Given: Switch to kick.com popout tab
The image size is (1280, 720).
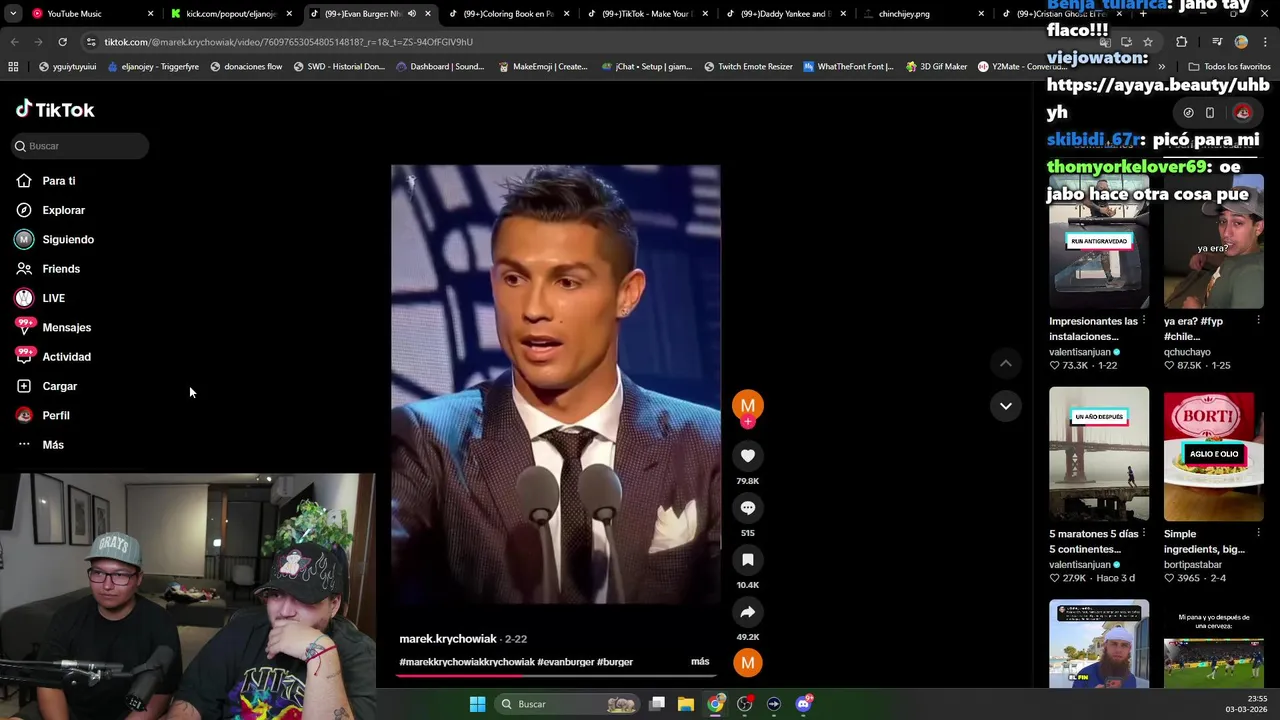Looking at the screenshot, I should tap(230, 14).
